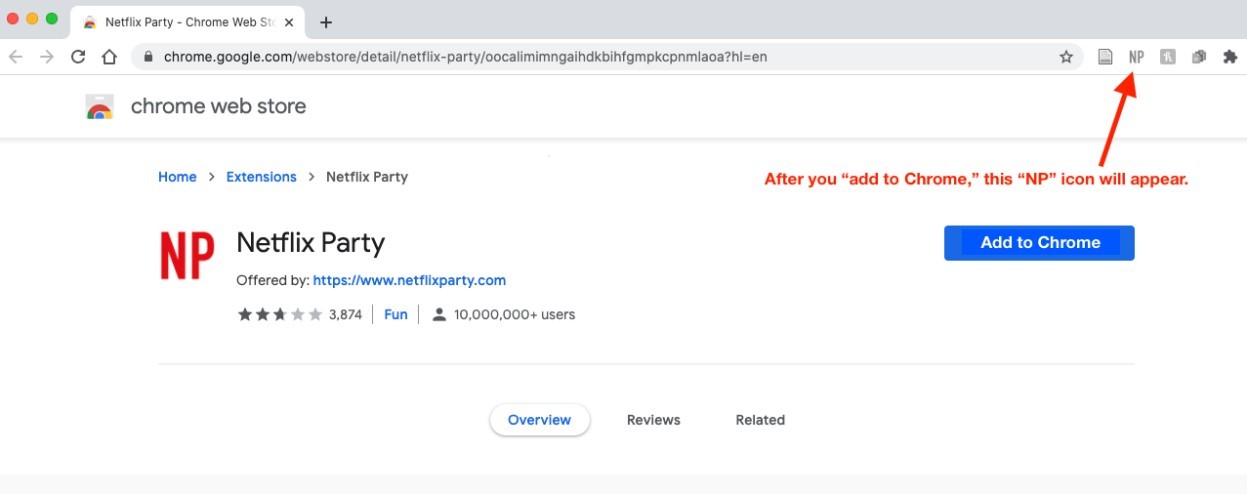Viewport: 1247px width, 494px height.
Task: Click the large red NP extension logo
Action: (x=188, y=256)
